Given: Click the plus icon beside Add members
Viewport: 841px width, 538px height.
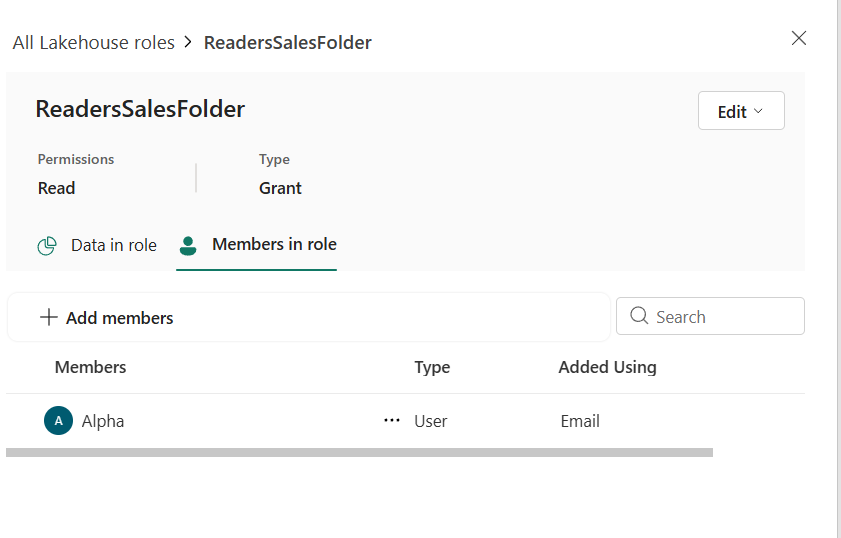Looking at the screenshot, I should point(49,317).
